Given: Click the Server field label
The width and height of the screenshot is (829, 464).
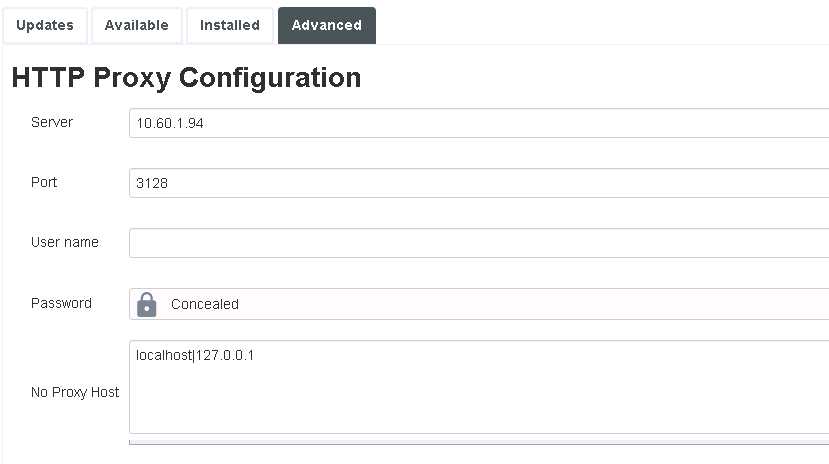Looking at the screenshot, I should click(52, 122).
